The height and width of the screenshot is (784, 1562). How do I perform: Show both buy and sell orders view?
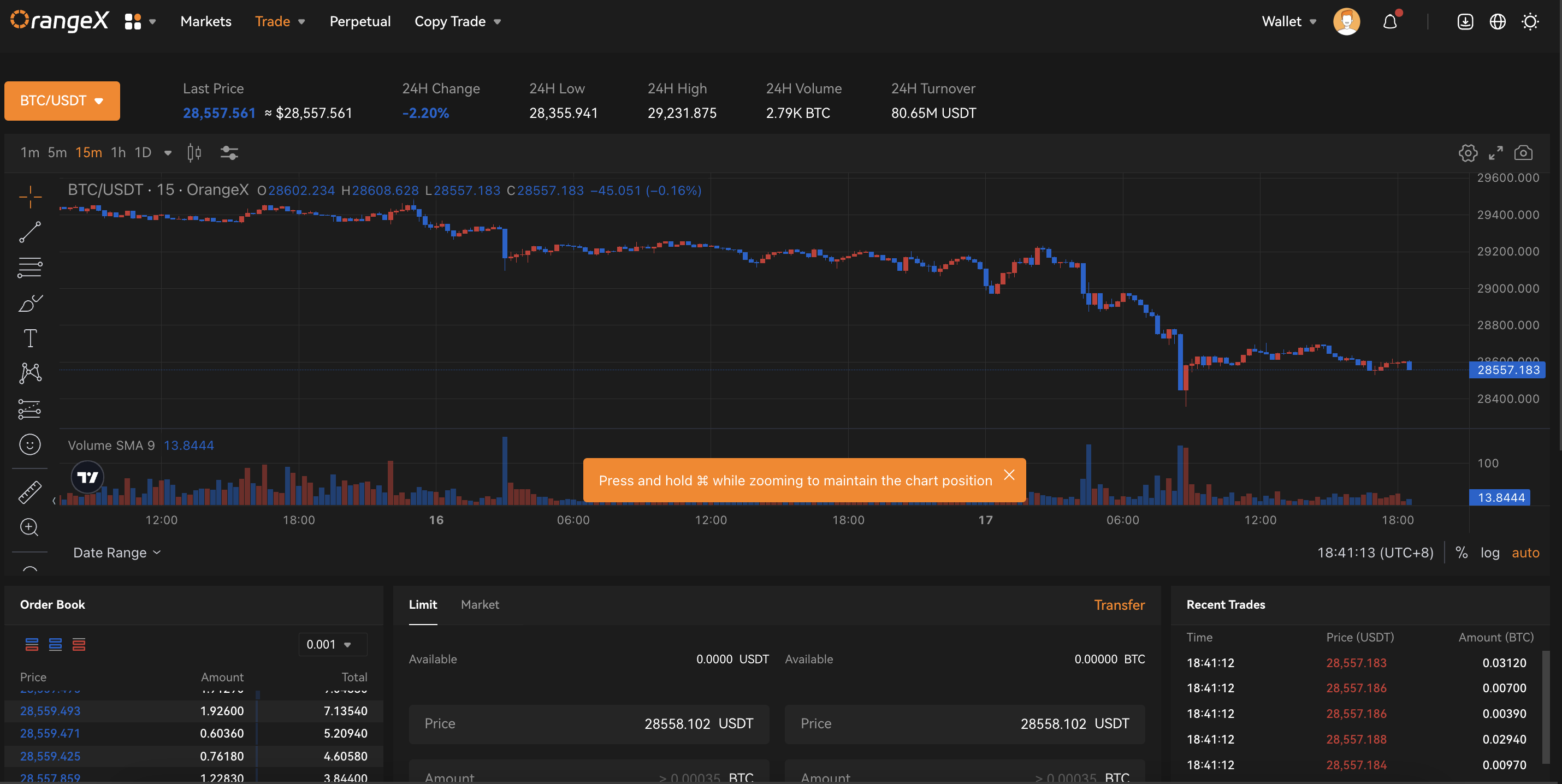[32, 645]
